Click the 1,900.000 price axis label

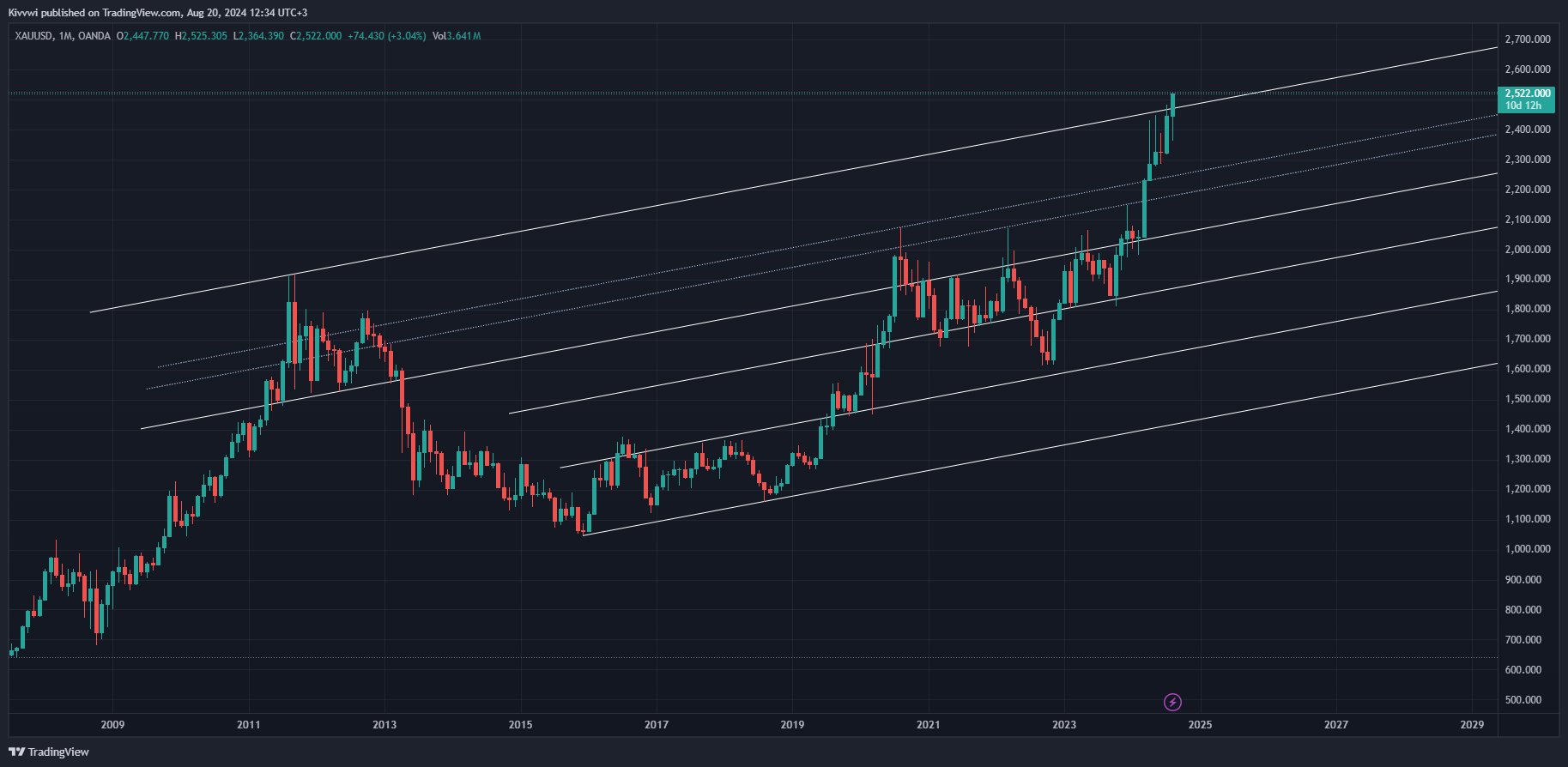point(1528,279)
